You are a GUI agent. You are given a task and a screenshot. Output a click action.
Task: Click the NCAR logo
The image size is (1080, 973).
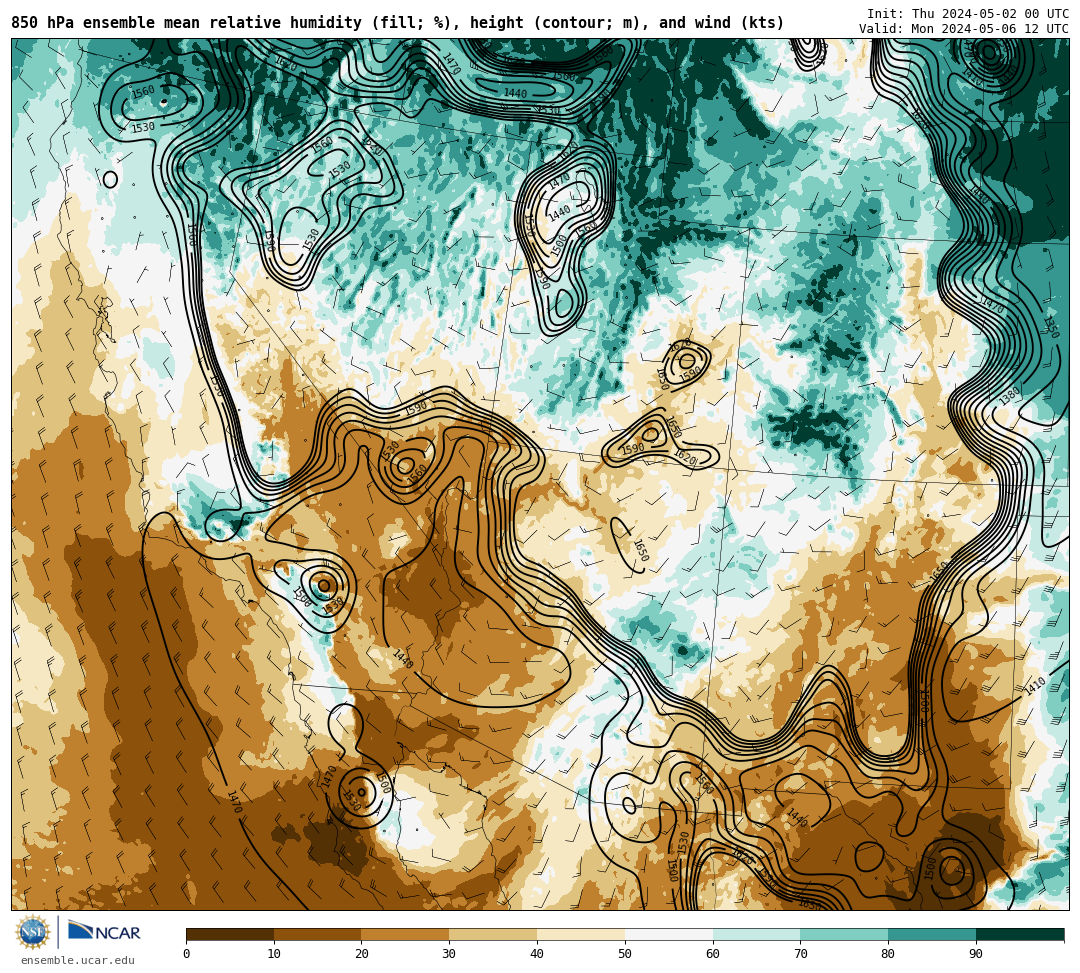pos(104,932)
